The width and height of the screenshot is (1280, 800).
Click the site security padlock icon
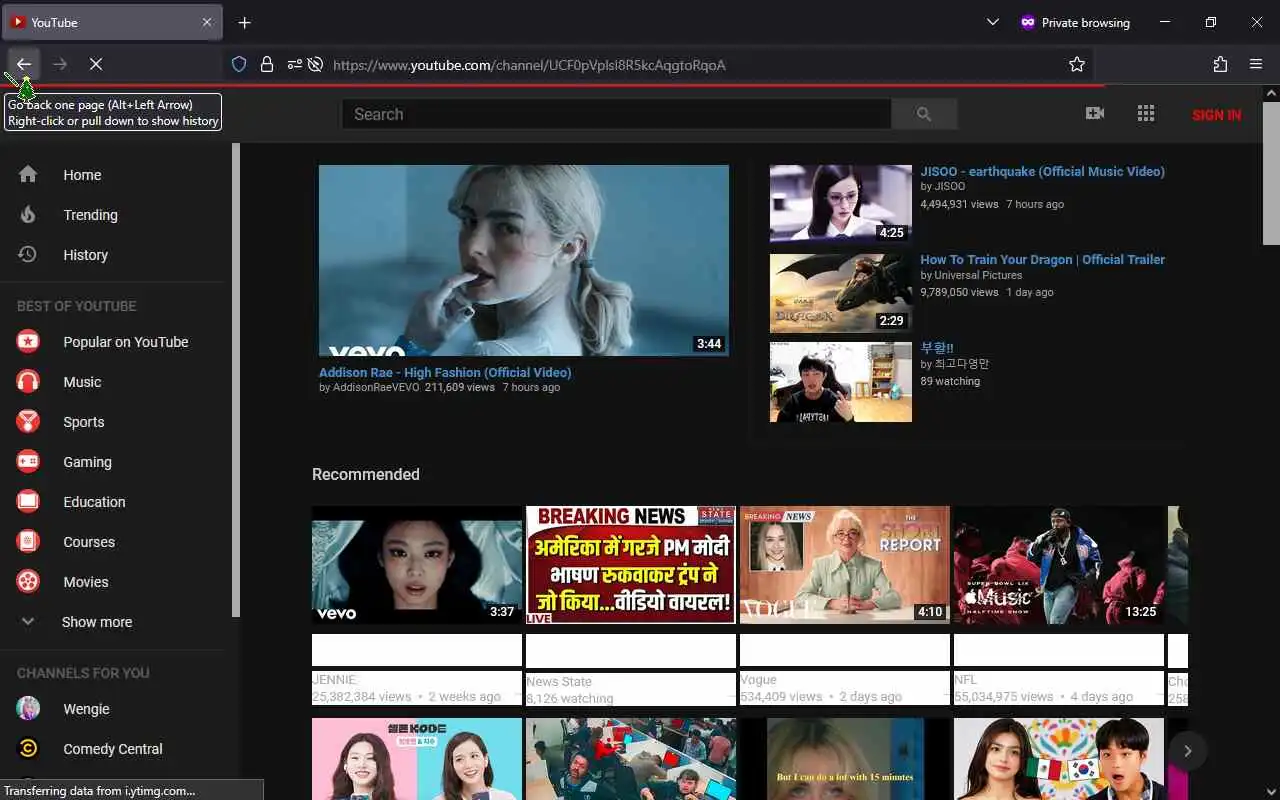pyautogui.click(x=267, y=64)
